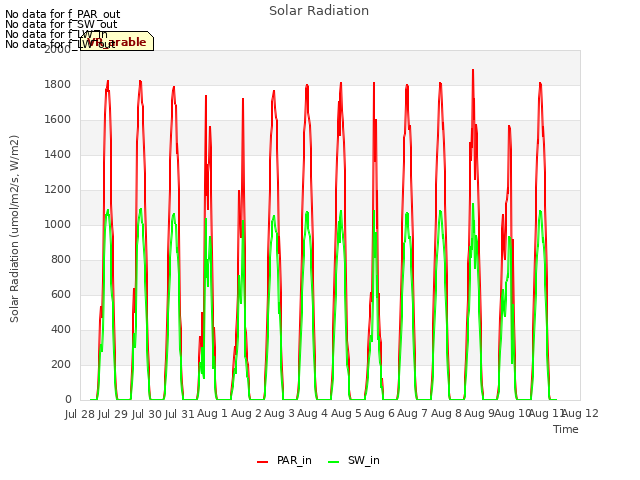Click the Jul 28 x-axis label

[80, 414]
